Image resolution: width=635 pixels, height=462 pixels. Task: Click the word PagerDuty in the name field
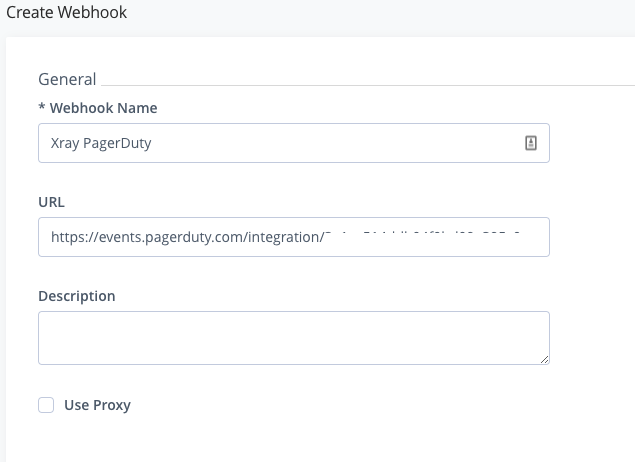point(117,143)
